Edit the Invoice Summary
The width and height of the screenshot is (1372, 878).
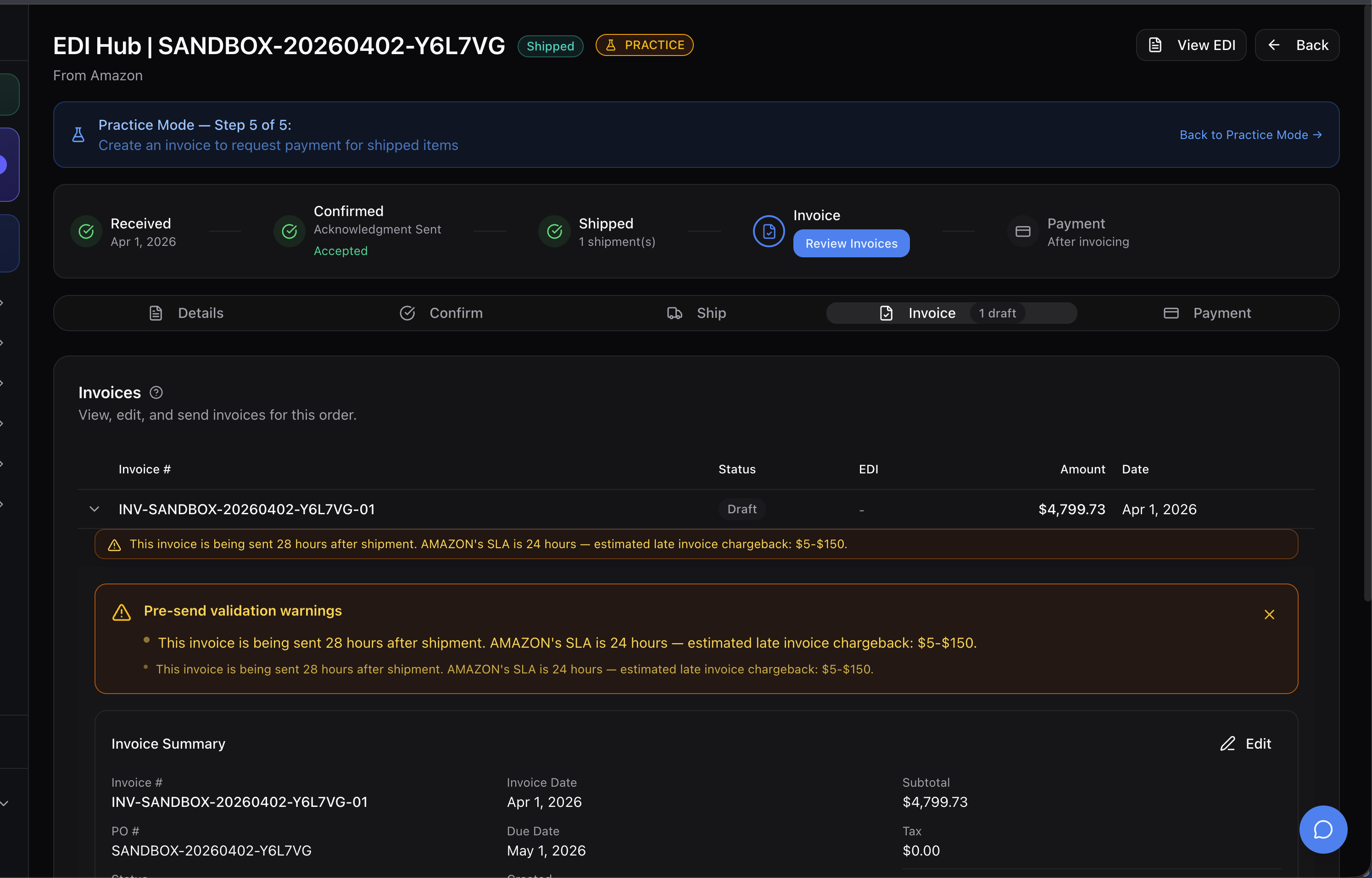(1245, 744)
